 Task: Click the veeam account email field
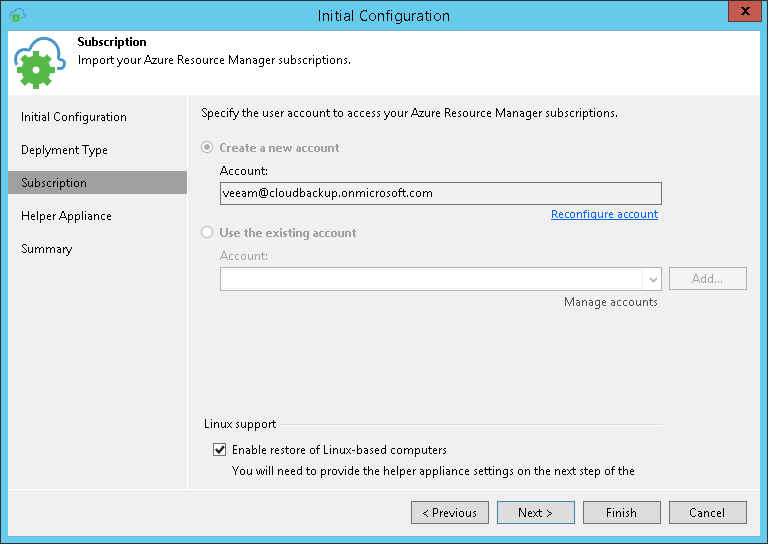coord(440,193)
